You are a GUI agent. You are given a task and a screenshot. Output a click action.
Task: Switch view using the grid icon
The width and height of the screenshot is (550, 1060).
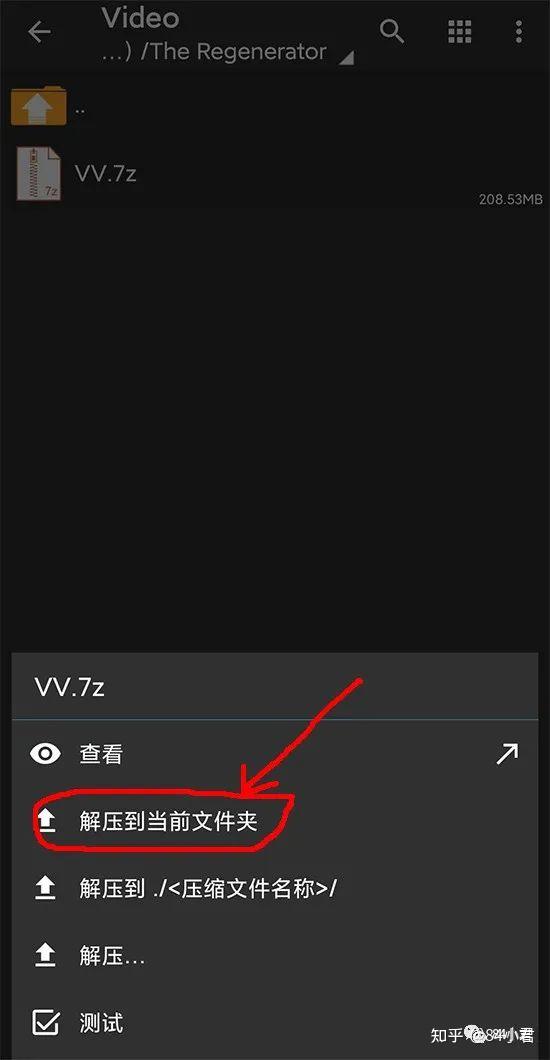pos(459,32)
